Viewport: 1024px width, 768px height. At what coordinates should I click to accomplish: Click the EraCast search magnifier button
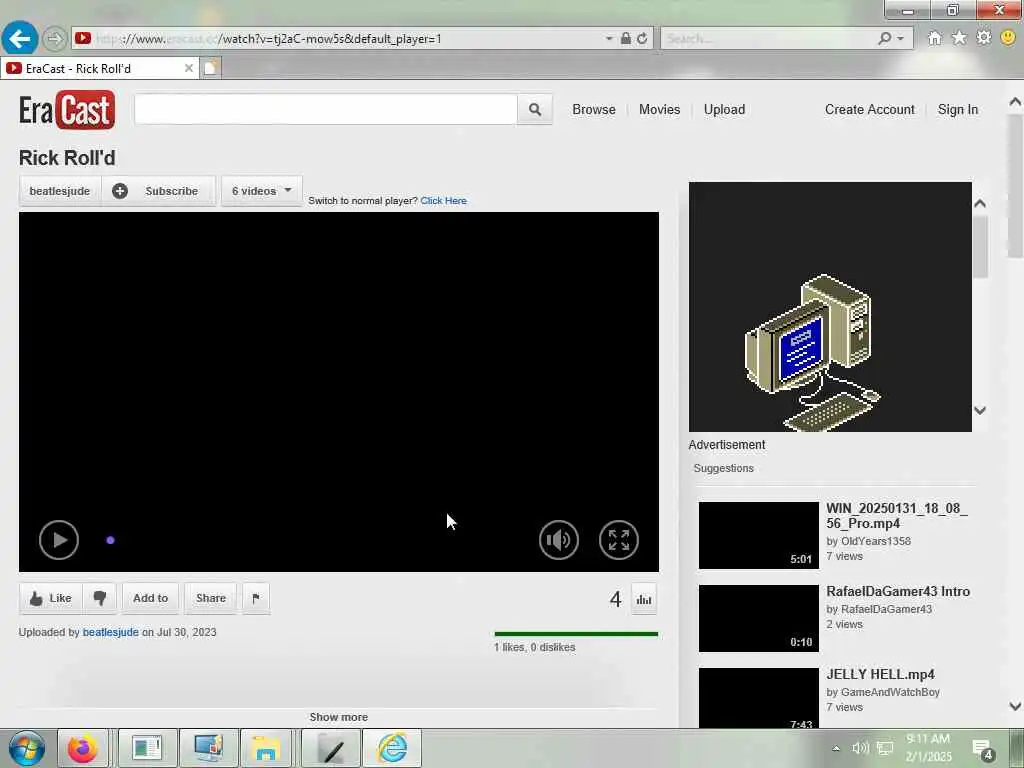[x=535, y=109]
